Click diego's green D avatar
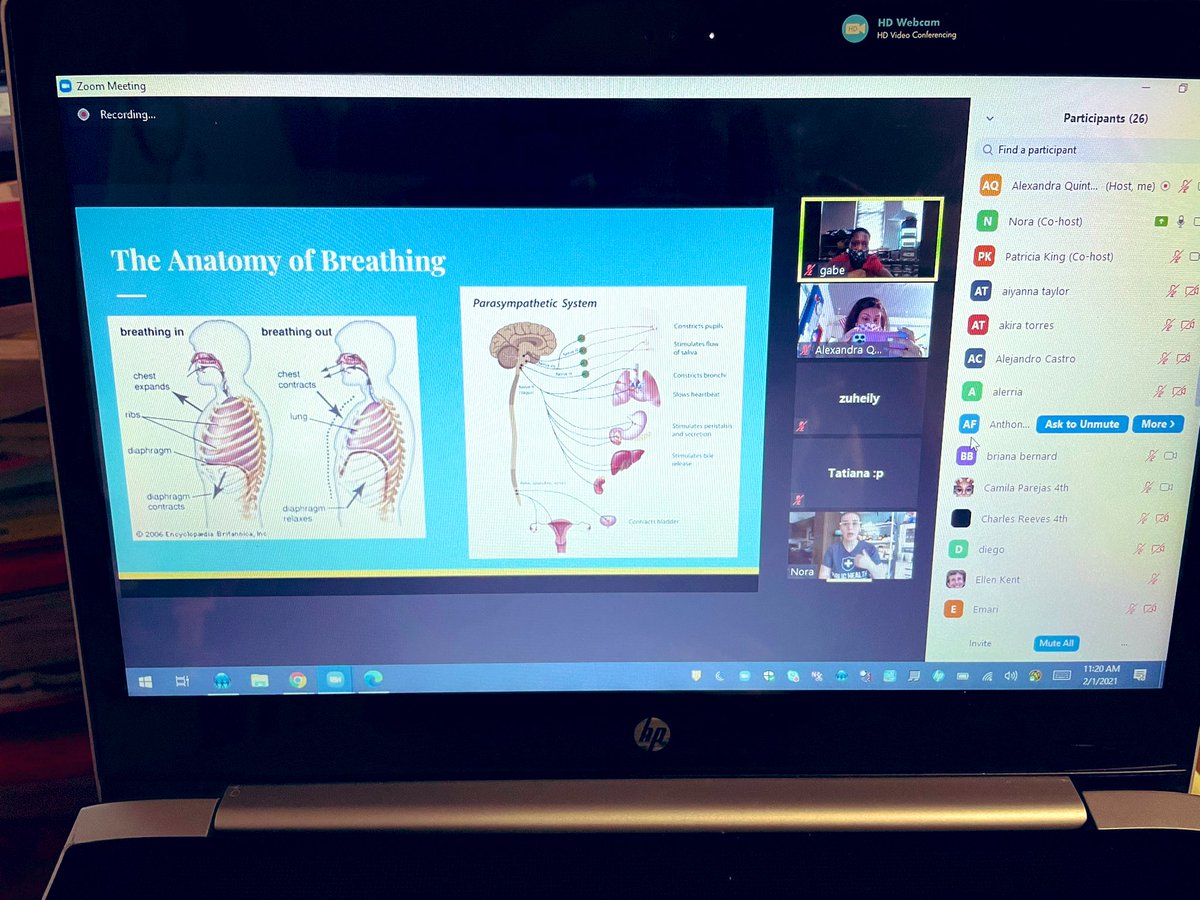The image size is (1200, 900). [959, 549]
